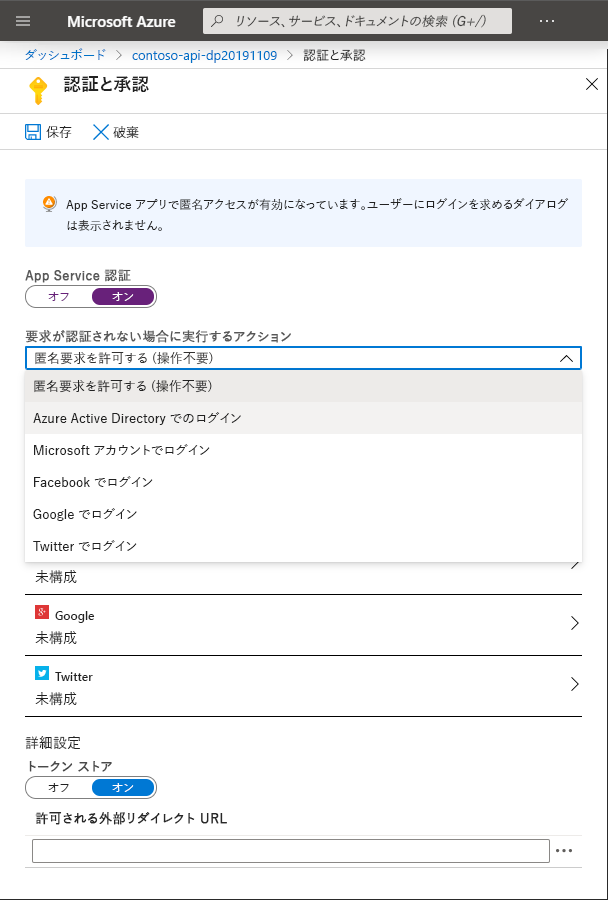Click the ellipsis beside the redirect URL field
Screen dimensions: 608x900
[565, 851]
